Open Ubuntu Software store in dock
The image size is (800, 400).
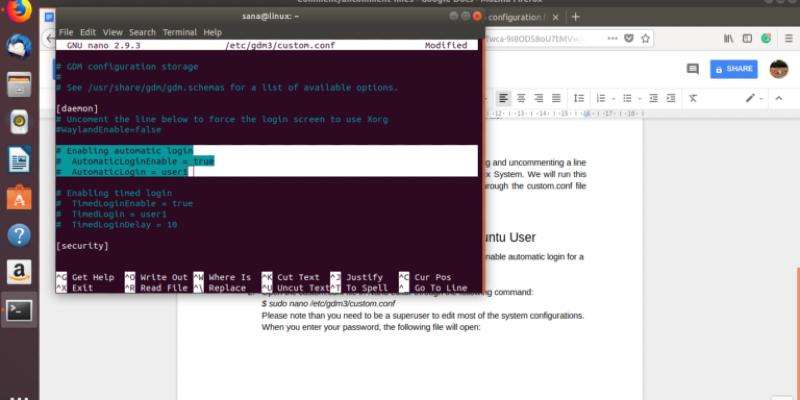(x=19, y=197)
